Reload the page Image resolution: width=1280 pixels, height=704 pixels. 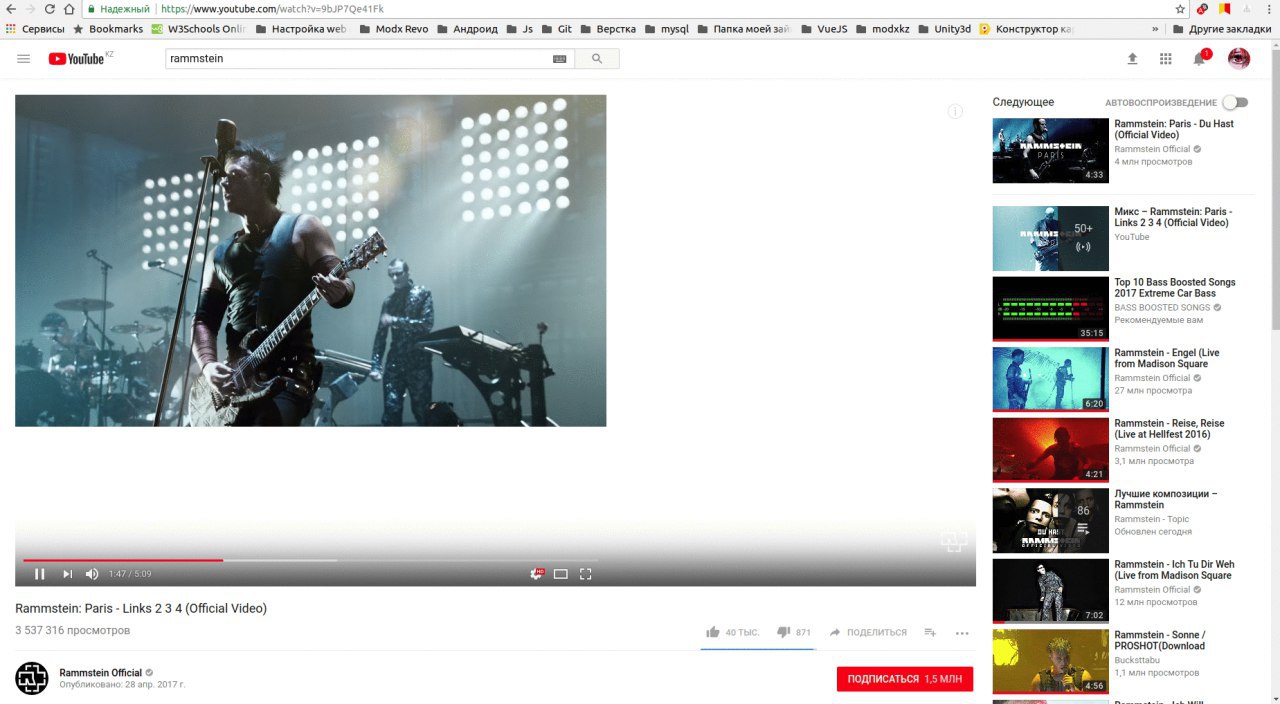49,9
